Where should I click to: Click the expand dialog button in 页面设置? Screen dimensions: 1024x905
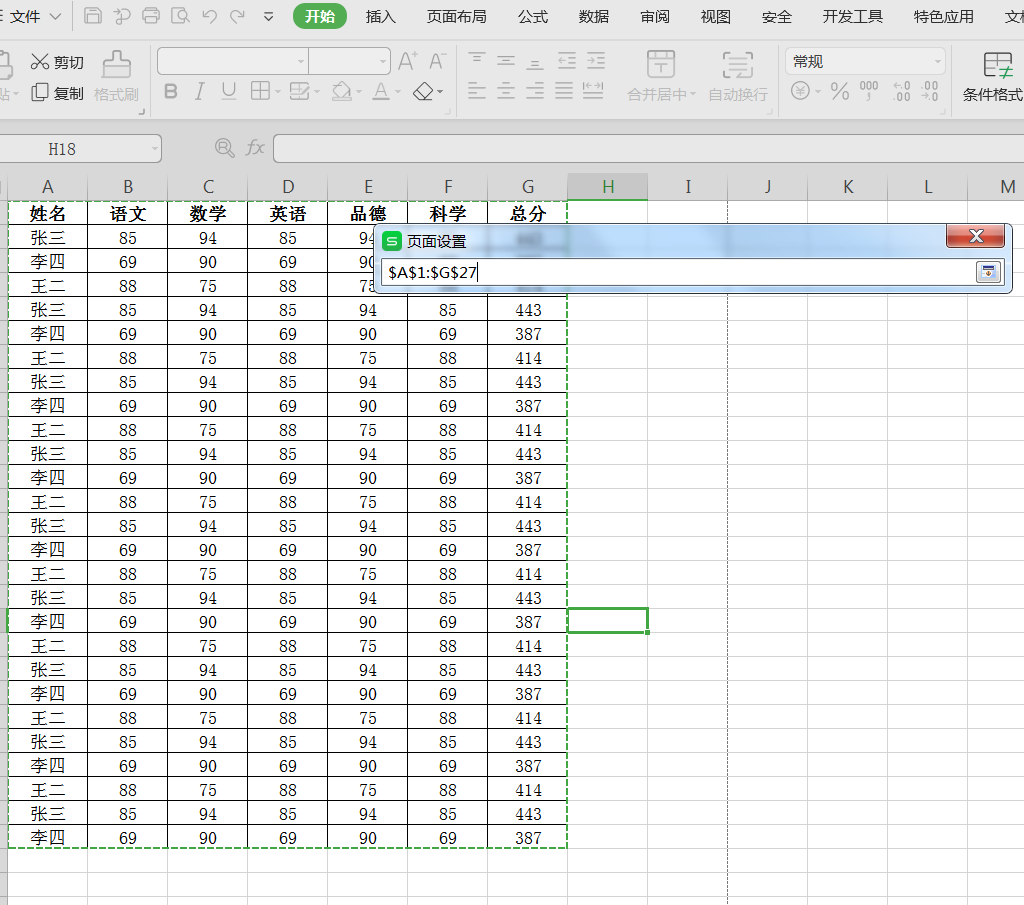989,272
